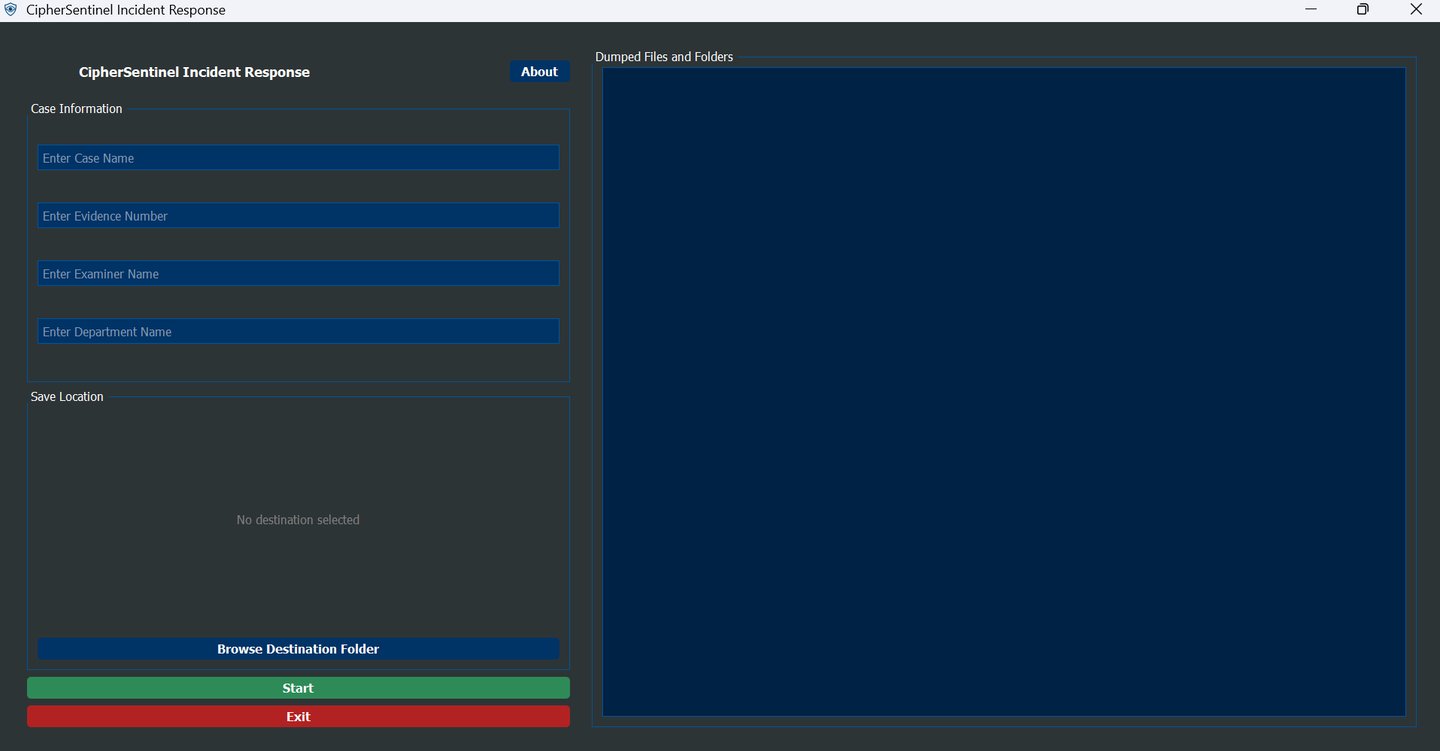This screenshot has width=1440, height=751.
Task: Restore down the CipherSentinel window
Action: click(1363, 10)
